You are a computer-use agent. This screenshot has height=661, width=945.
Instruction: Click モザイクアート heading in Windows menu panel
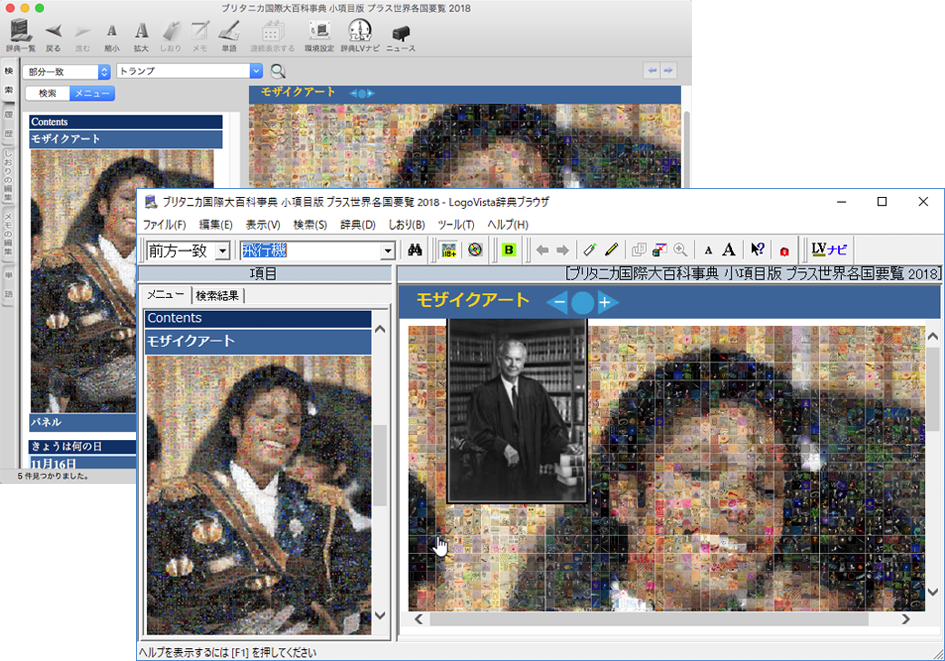(257, 341)
